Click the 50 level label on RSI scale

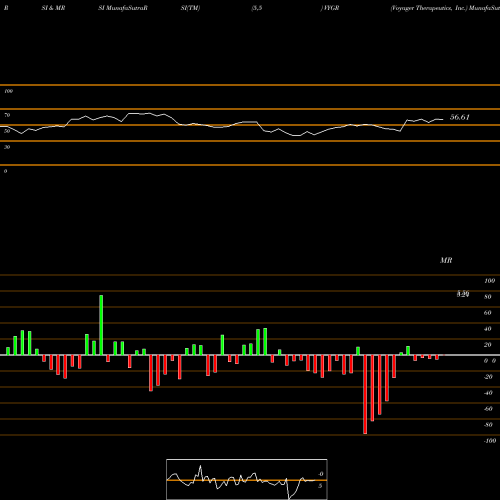[x=7, y=131]
